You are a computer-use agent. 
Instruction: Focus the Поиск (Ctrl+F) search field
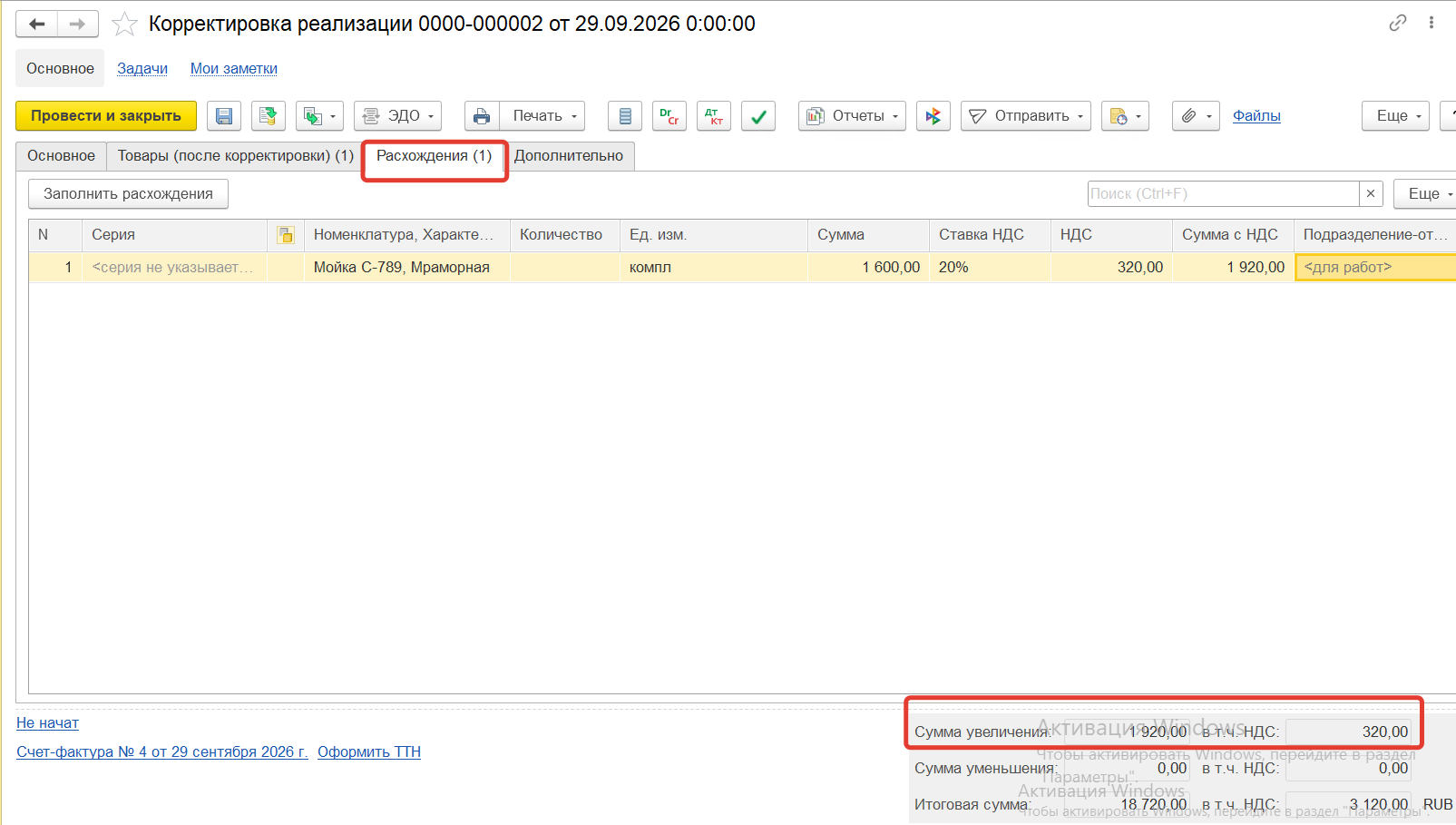pyautogui.click(x=1223, y=194)
